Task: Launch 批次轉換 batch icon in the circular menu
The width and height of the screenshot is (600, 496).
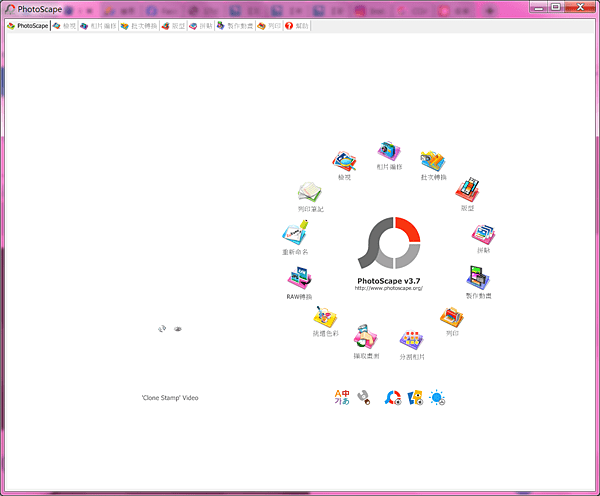Action: [x=433, y=161]
